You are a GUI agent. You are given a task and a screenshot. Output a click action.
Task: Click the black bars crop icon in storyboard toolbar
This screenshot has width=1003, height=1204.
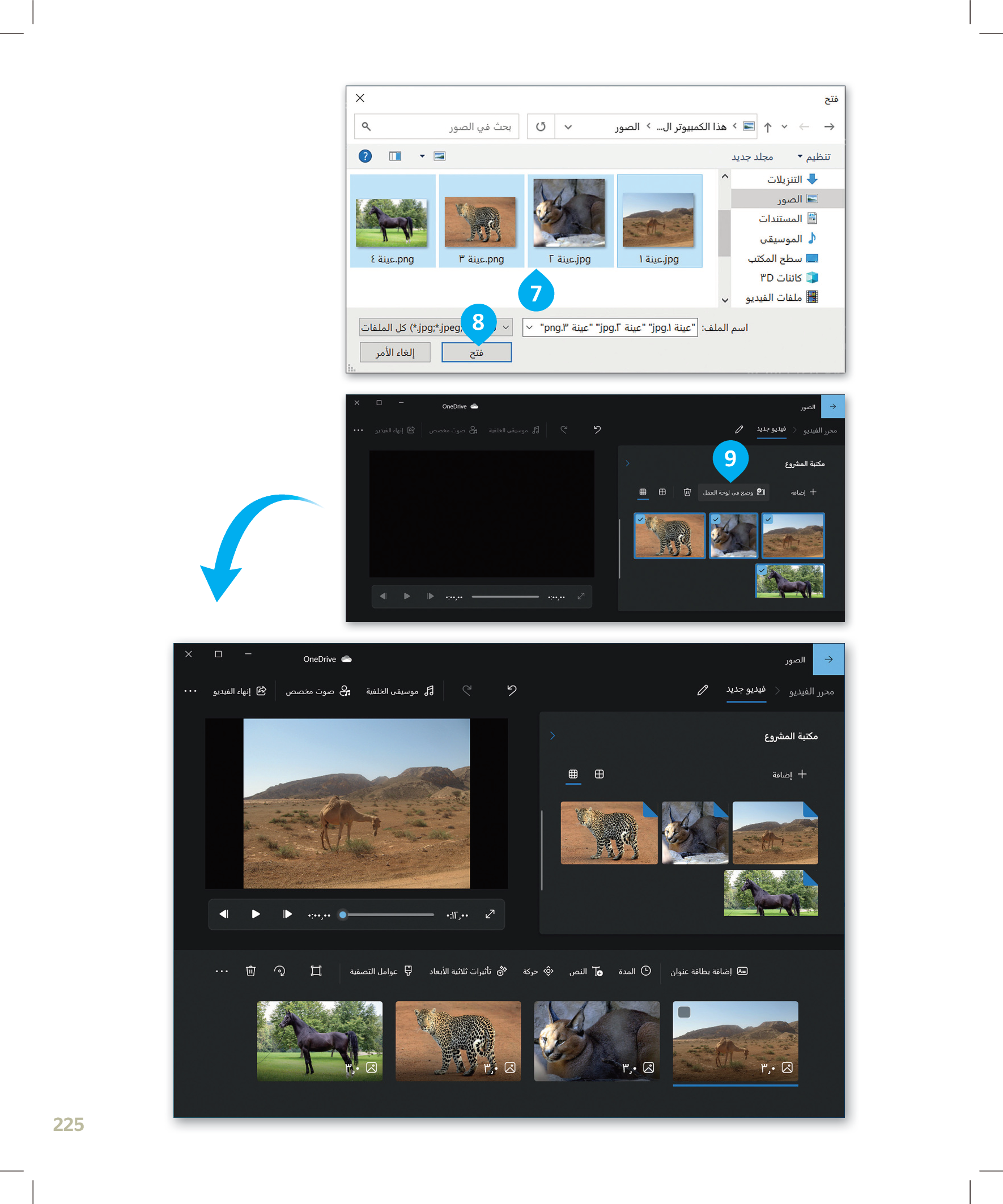316,971
